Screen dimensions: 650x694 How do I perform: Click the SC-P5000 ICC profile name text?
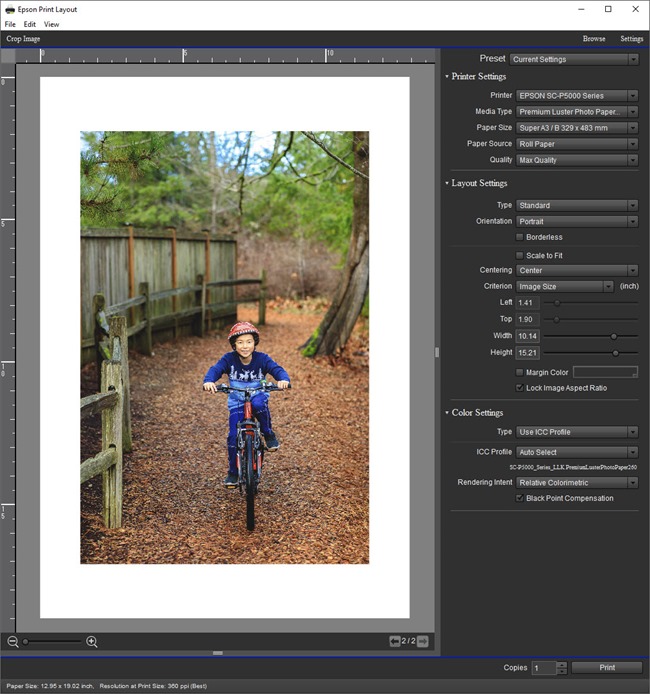click(573, 467)
